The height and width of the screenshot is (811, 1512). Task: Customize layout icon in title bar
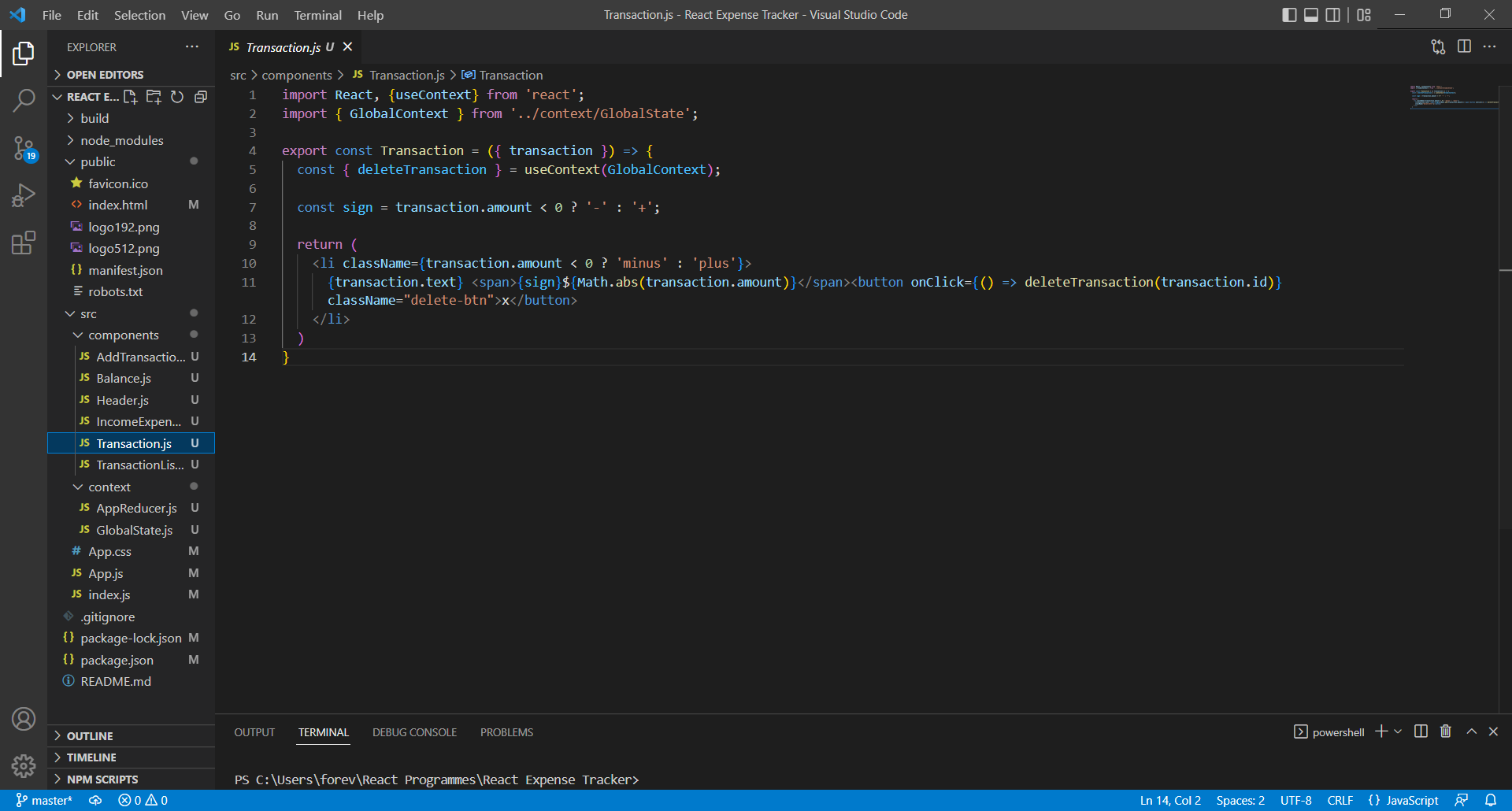1364,15
